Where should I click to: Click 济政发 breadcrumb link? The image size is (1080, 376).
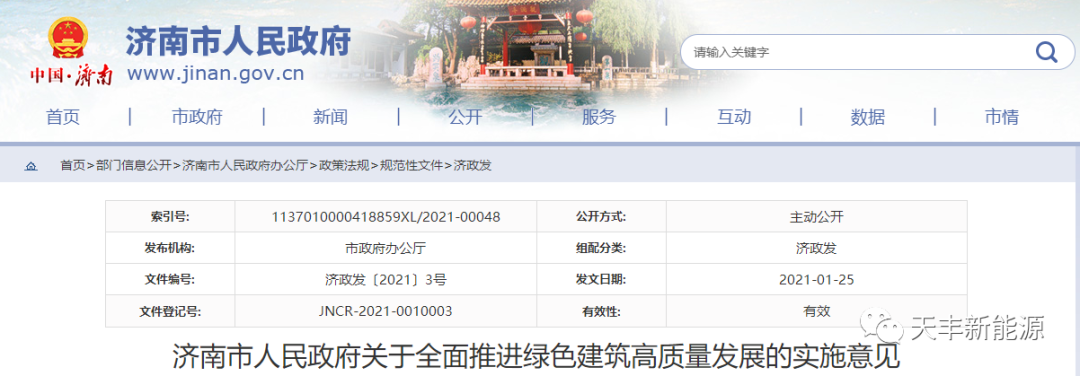coord(472,166)
